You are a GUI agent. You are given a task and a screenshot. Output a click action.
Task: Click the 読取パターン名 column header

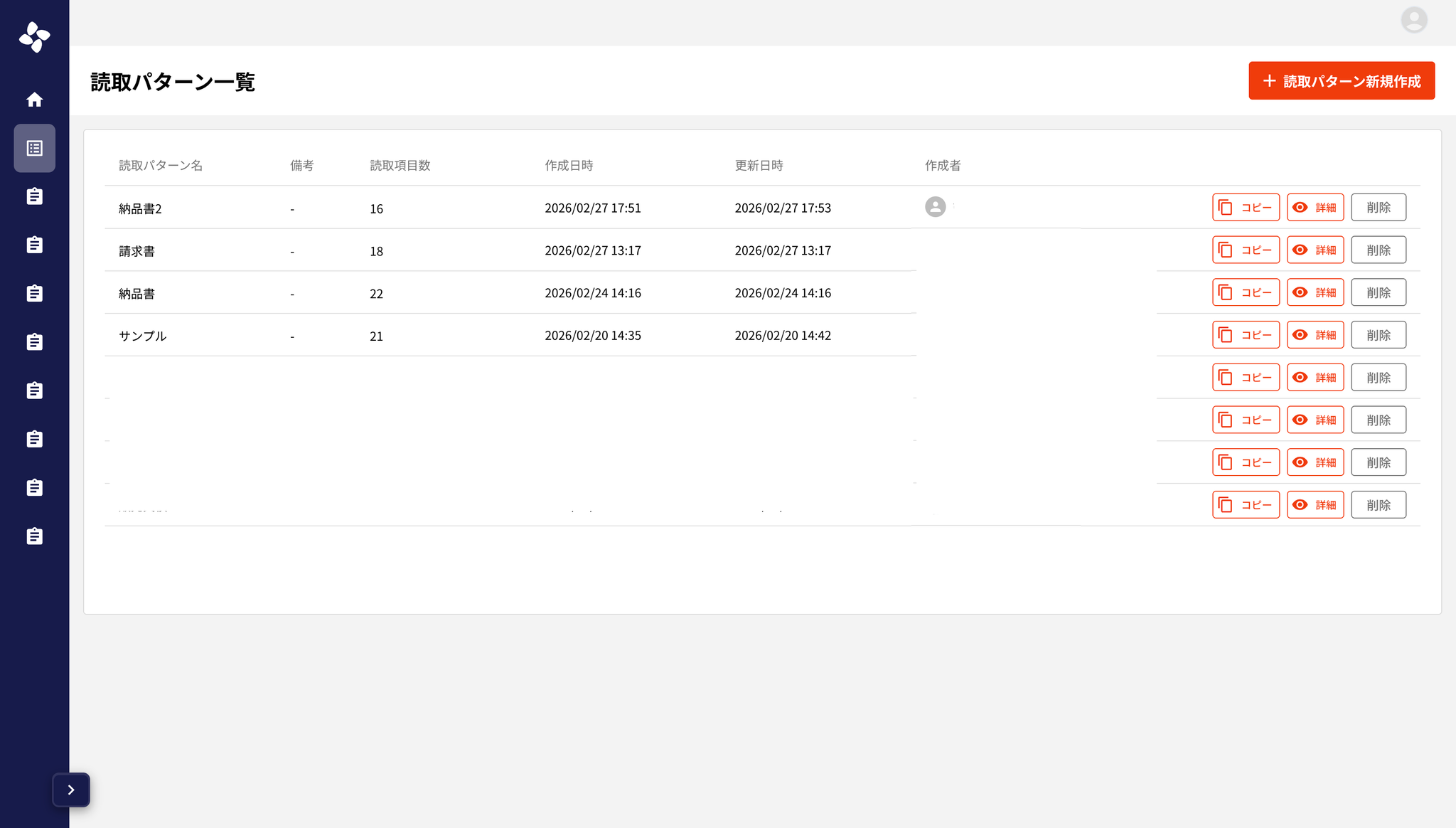[161, 166]
